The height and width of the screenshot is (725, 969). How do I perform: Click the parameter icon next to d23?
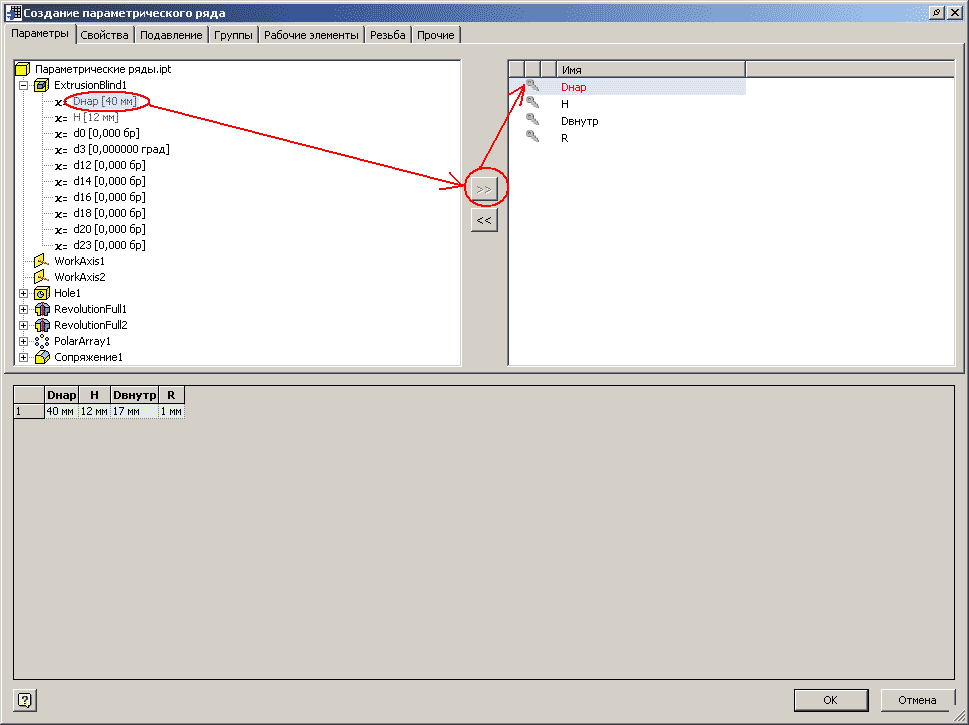(x=61, y=246)
